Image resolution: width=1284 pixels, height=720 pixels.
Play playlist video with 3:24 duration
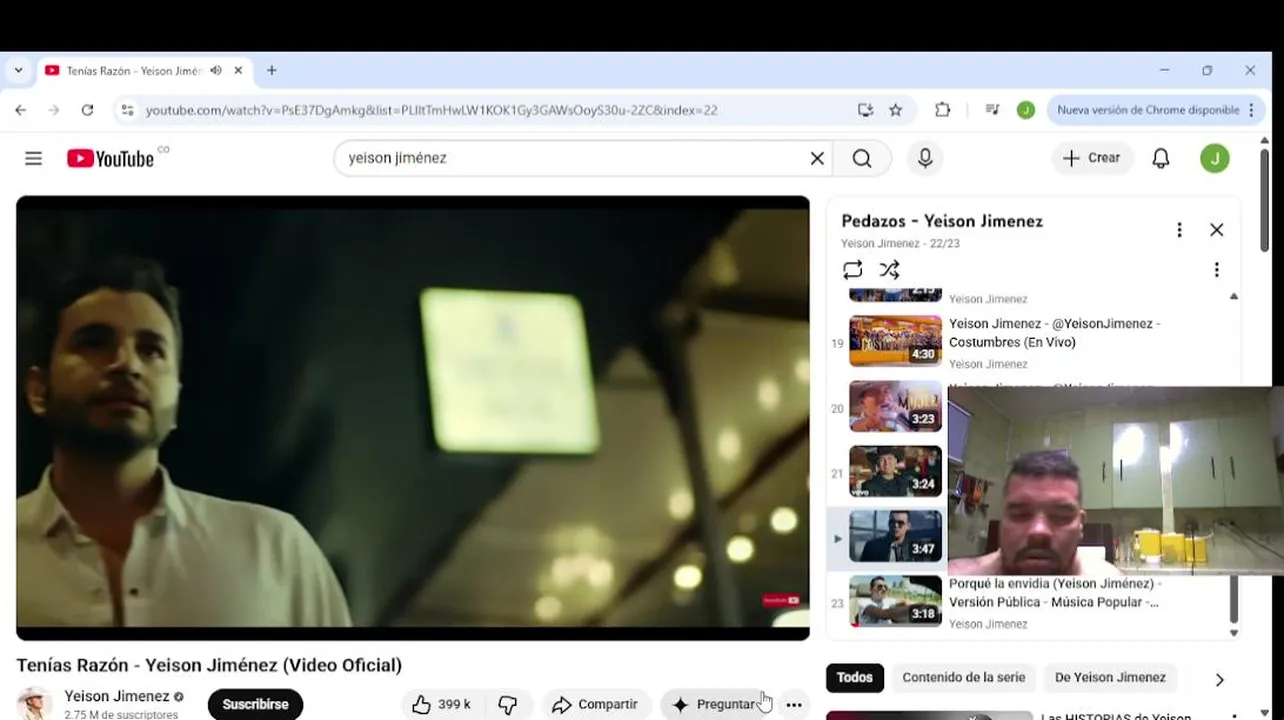[895, 471]
